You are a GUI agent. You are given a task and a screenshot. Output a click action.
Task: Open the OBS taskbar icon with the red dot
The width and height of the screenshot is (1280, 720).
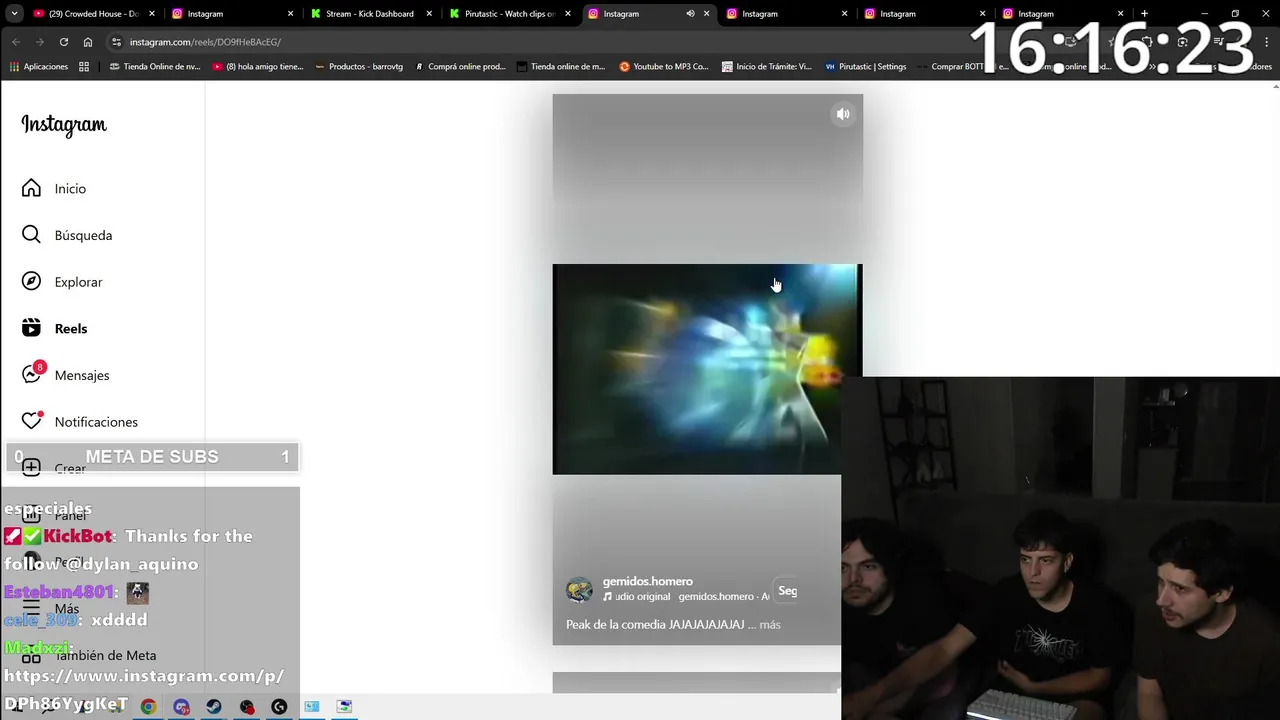pos(247,707)
